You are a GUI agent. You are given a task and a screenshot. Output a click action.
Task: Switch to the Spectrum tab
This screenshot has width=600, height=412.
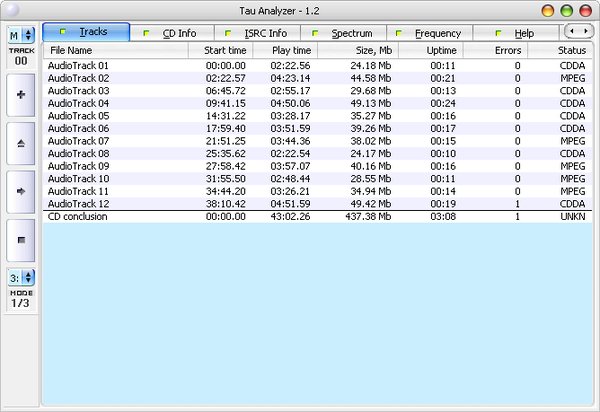[344, 33]
